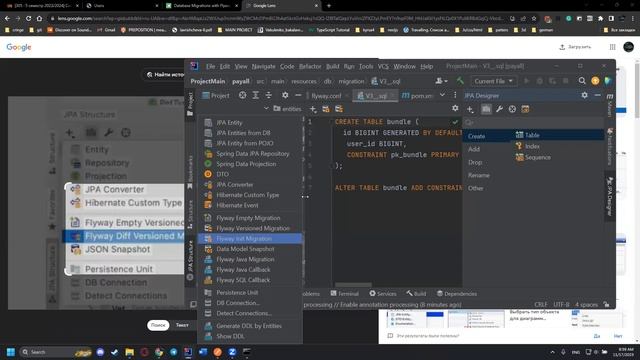Switch to flyway.conf editor tab
The image size is (640, 360).
(326, 96)
